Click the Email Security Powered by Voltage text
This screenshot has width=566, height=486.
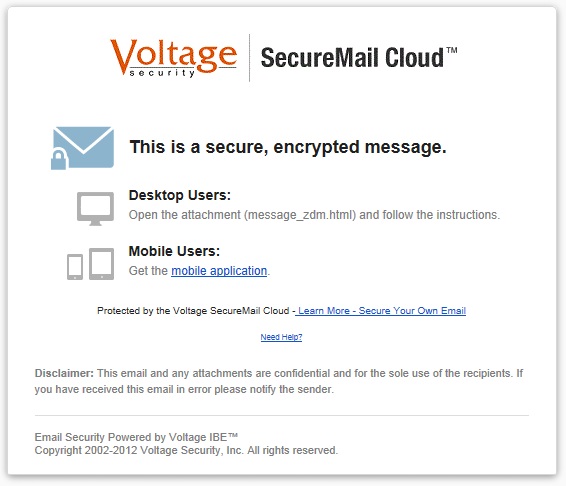[136, 437]
